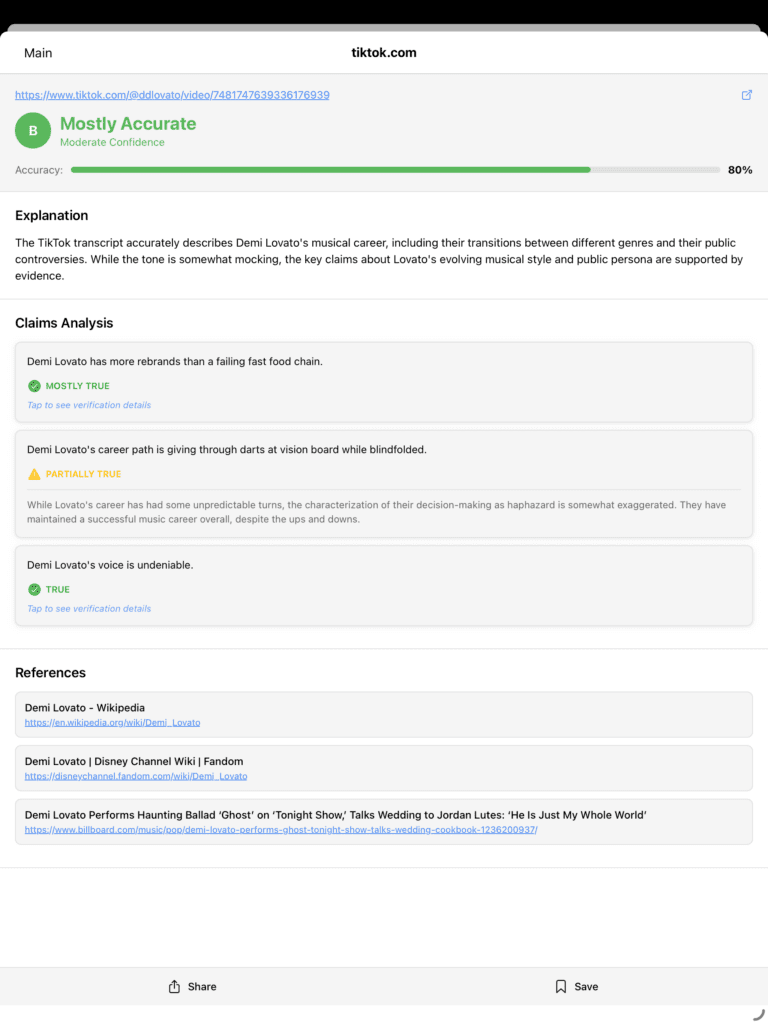Viewport: 768px width, 1024px height.
Task: Expand verification details for voice claim
Action: [x=89, y=608]
